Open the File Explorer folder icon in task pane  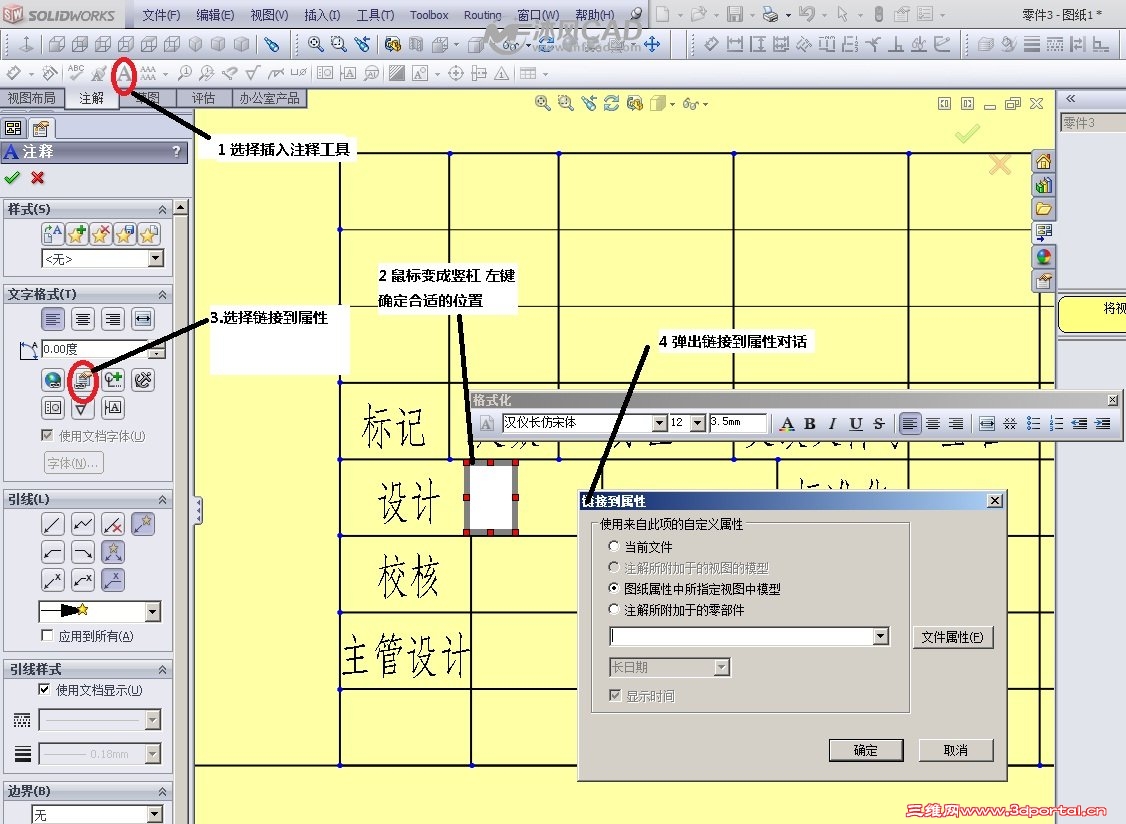[x=1043, y=209]
